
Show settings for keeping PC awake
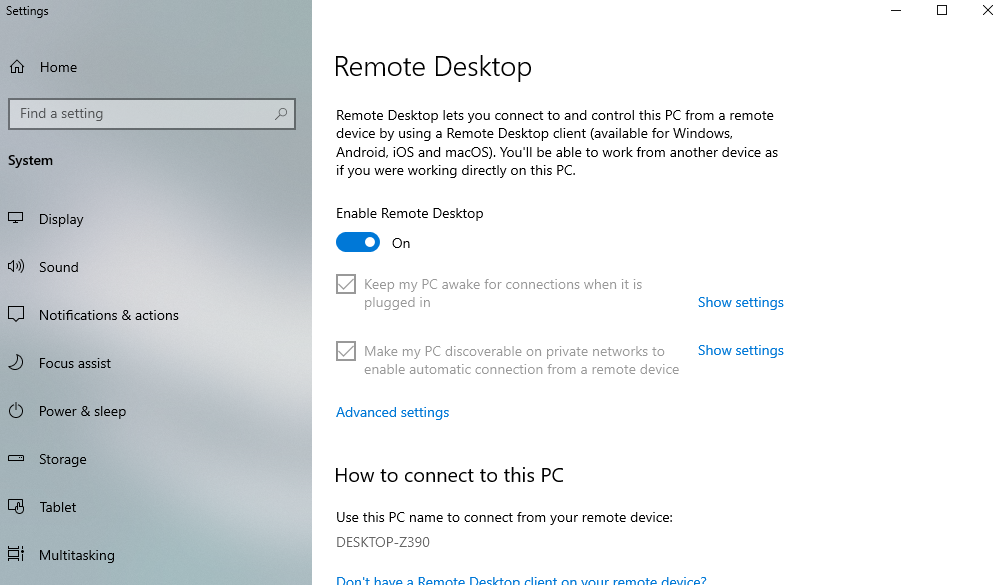click(740, 302)
